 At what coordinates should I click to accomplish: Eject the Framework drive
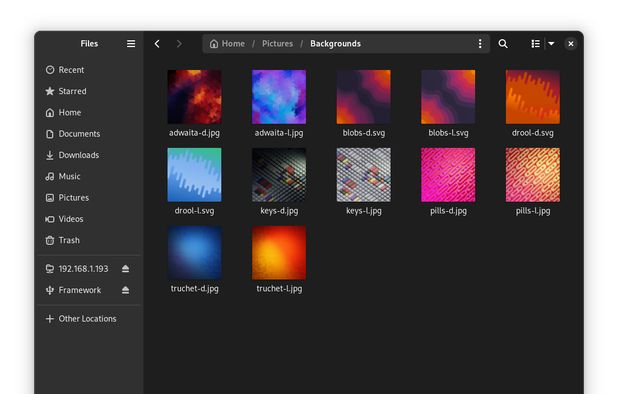coord(125,290)
